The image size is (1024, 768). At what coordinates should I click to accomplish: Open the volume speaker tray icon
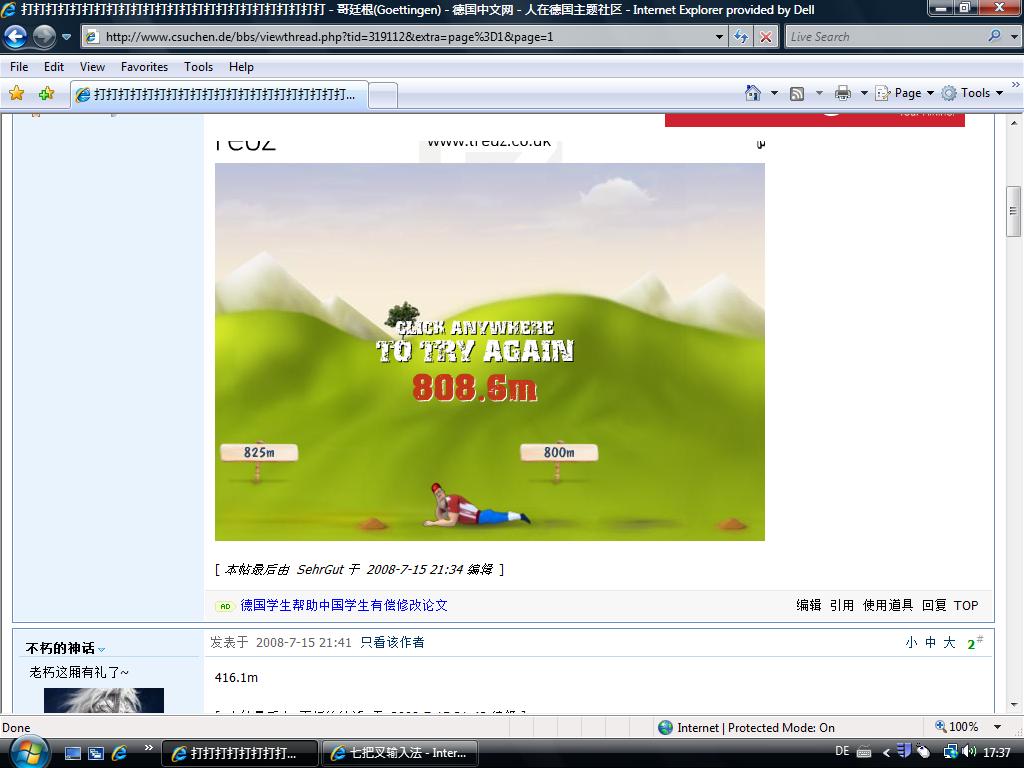pyautogui.click(x=968, y=752)
